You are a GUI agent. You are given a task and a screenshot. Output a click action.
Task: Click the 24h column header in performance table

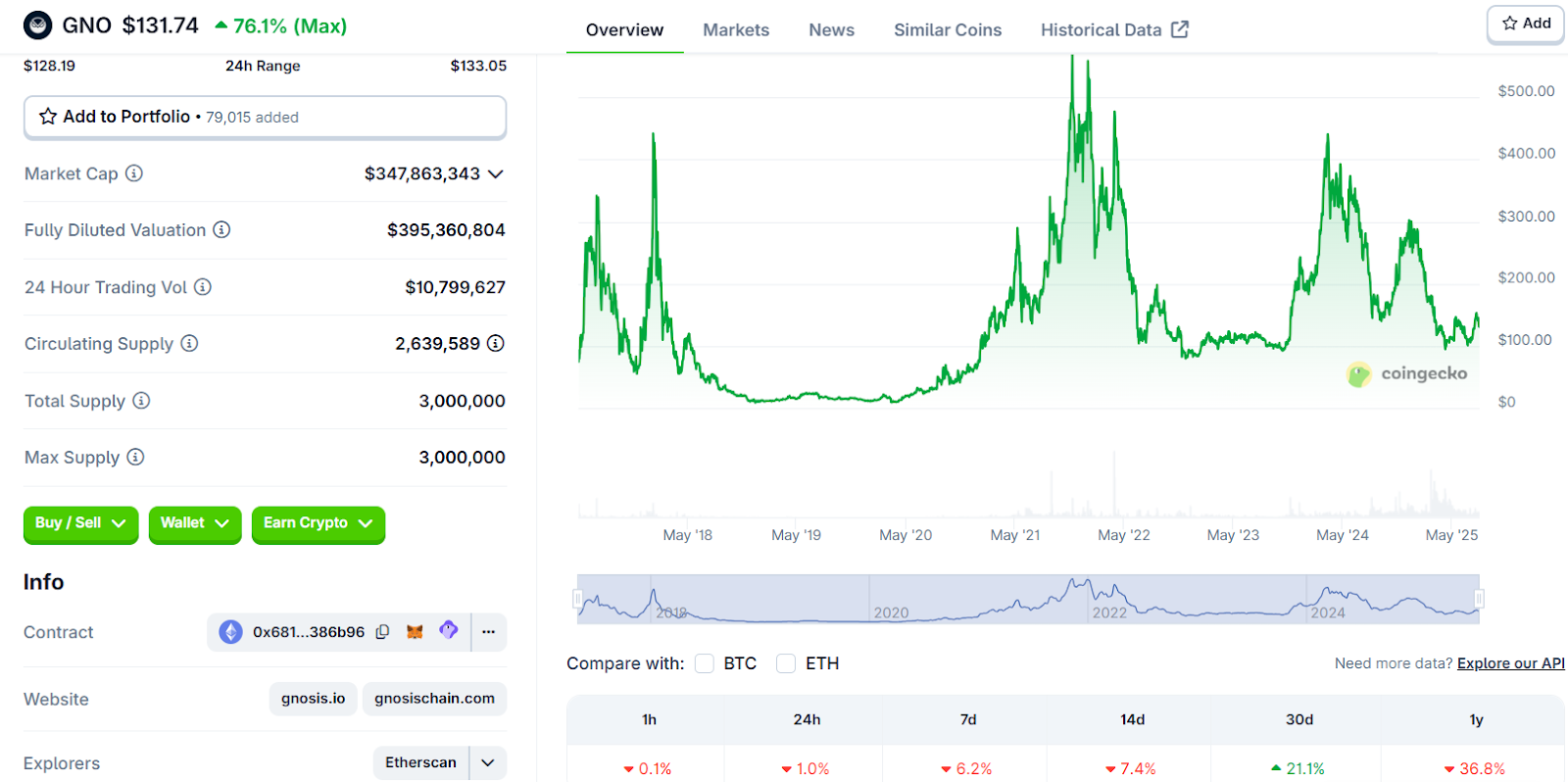pyautogui.click(x=807, y=719)
